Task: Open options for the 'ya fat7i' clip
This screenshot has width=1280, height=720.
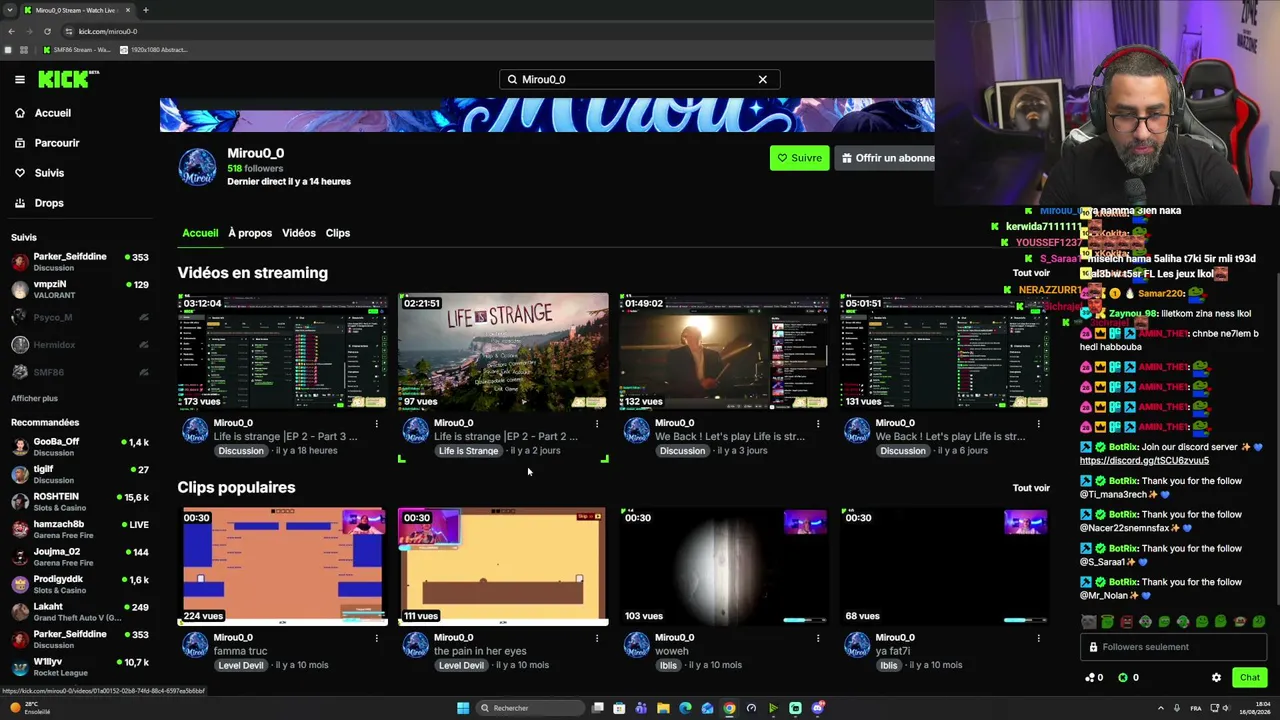Action: [x=1038, y=638]
